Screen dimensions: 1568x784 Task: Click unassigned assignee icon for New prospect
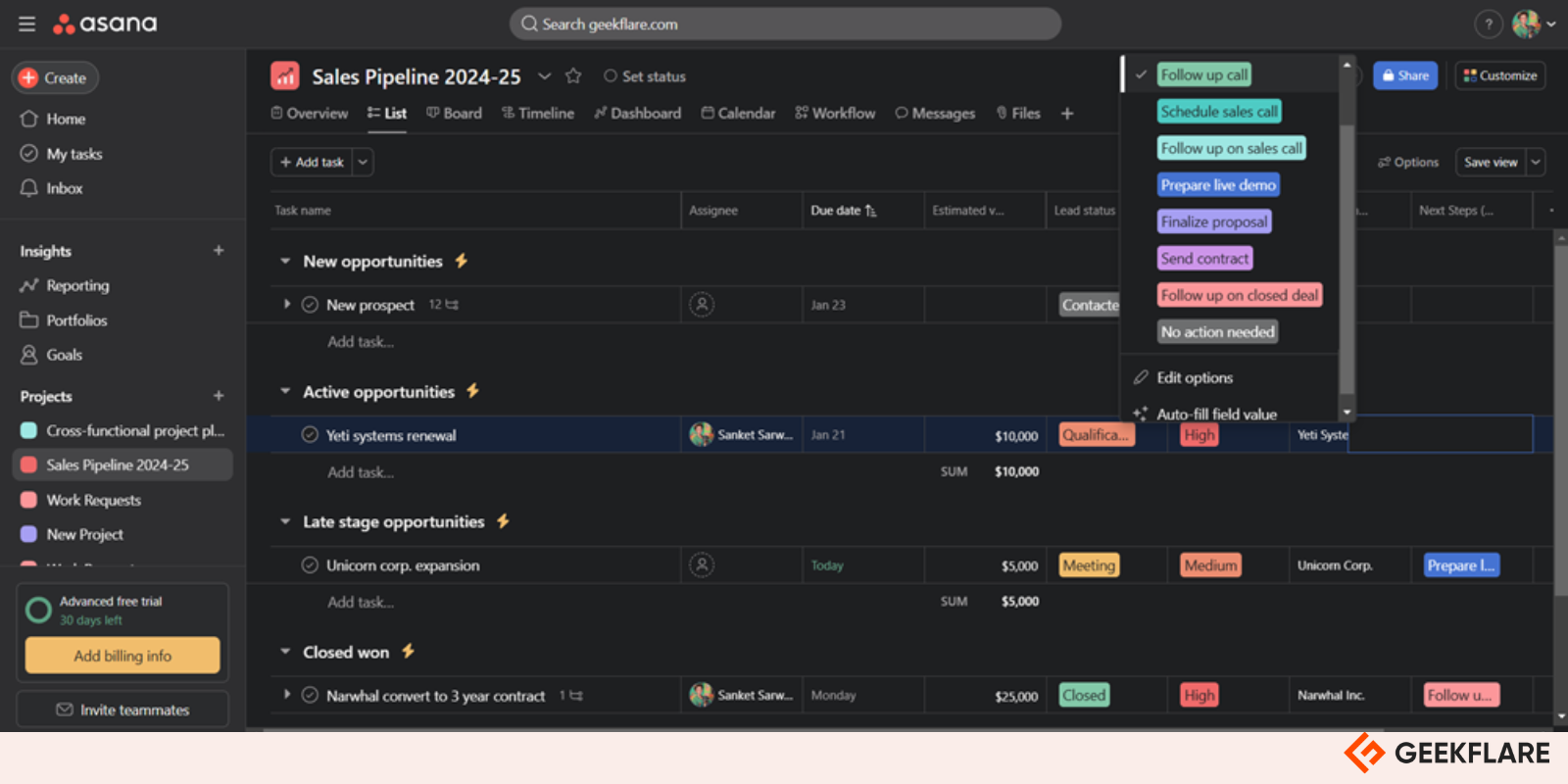tap(702, 305)
